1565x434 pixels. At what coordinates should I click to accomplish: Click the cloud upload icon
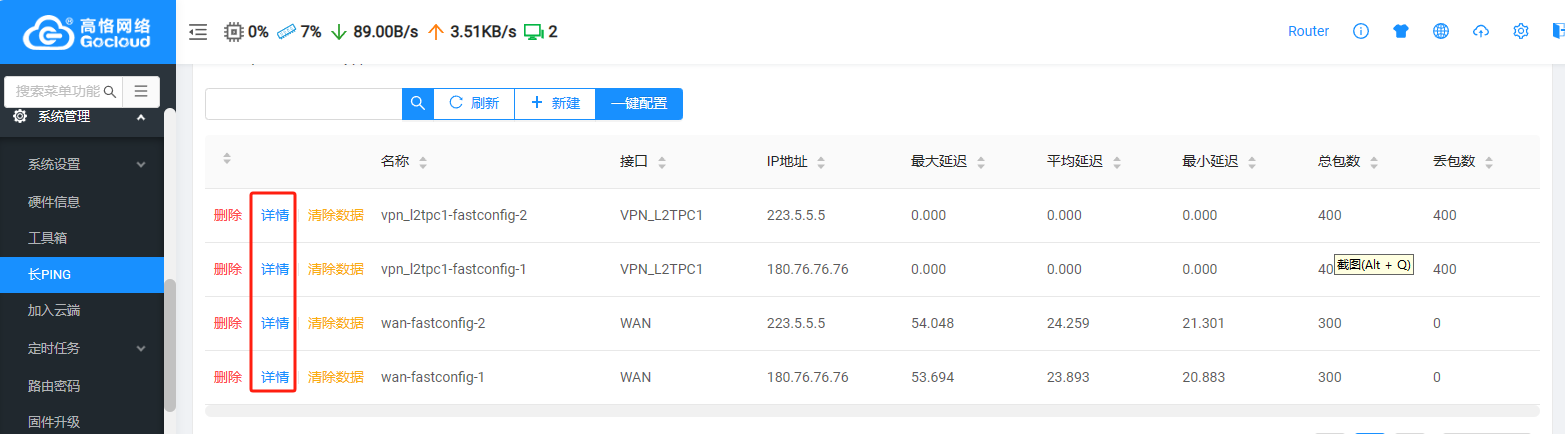coord(1481,31)
